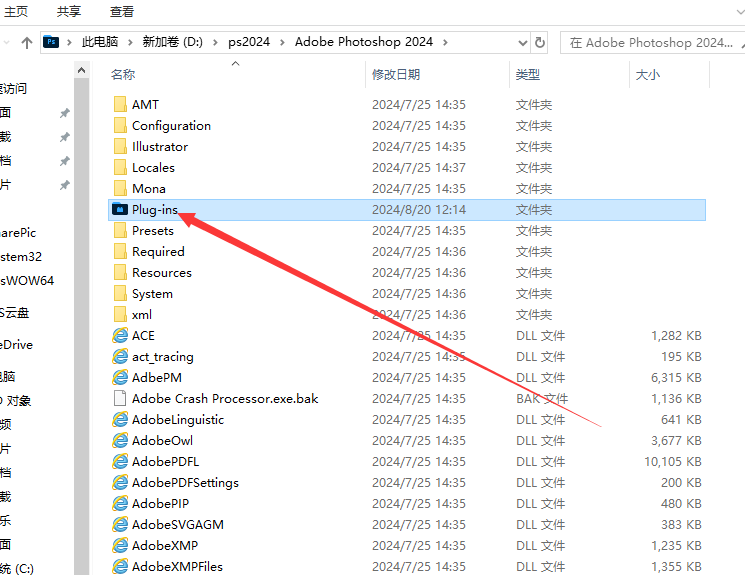Open the 主页 ribbon tab

click(x=16, y=11)
